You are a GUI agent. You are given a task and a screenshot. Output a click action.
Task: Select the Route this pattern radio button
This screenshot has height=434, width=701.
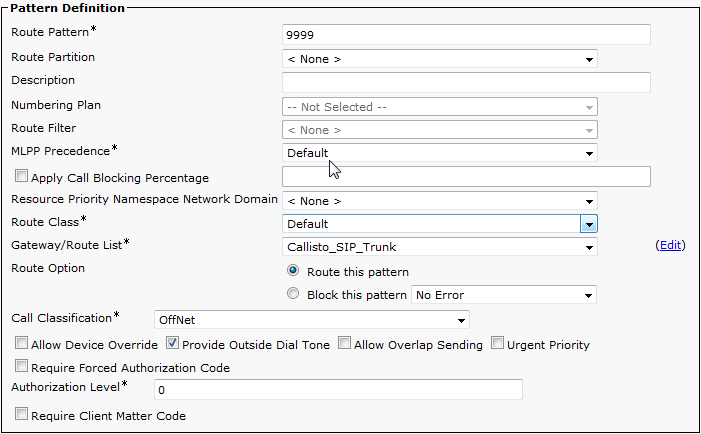click(293, 270)
